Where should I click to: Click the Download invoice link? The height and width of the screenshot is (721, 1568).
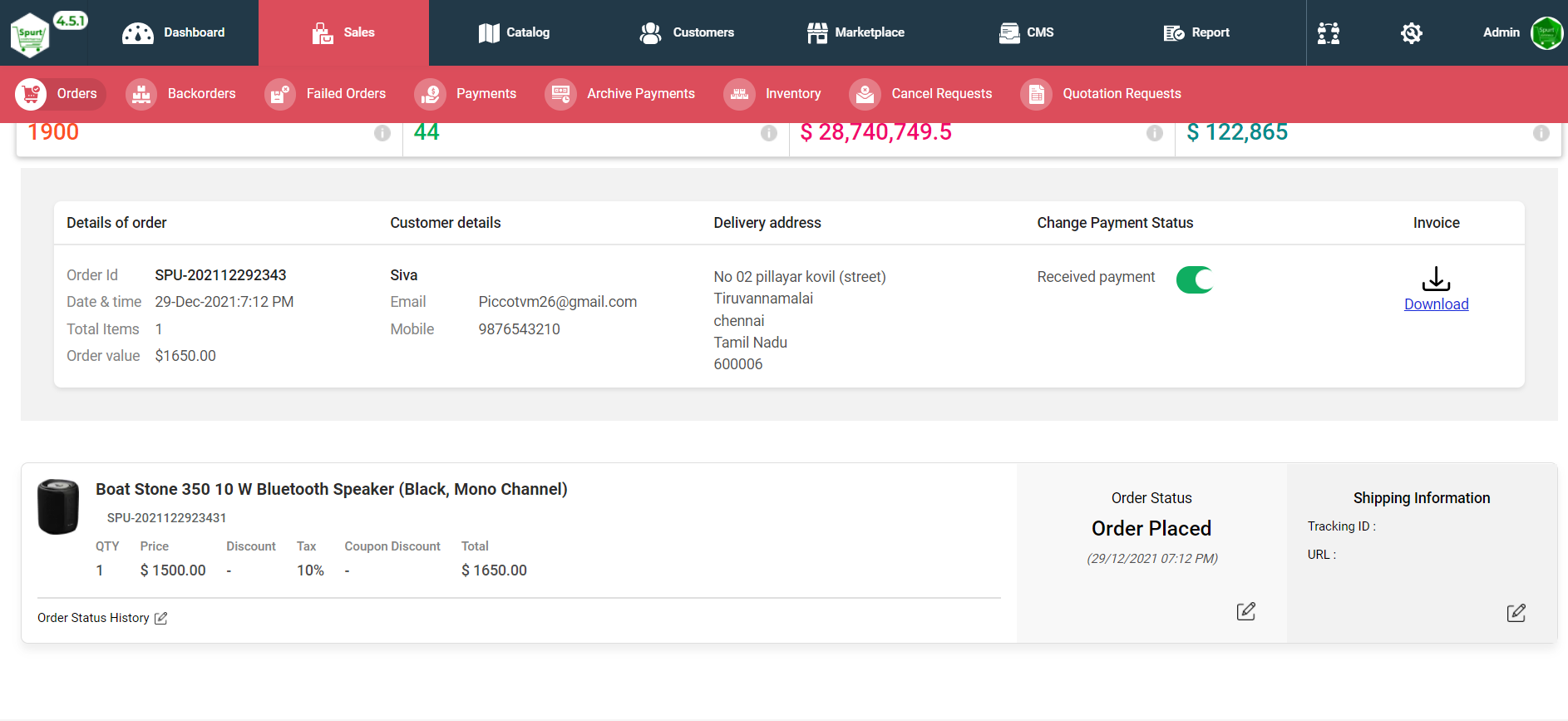click(1436, 304)
